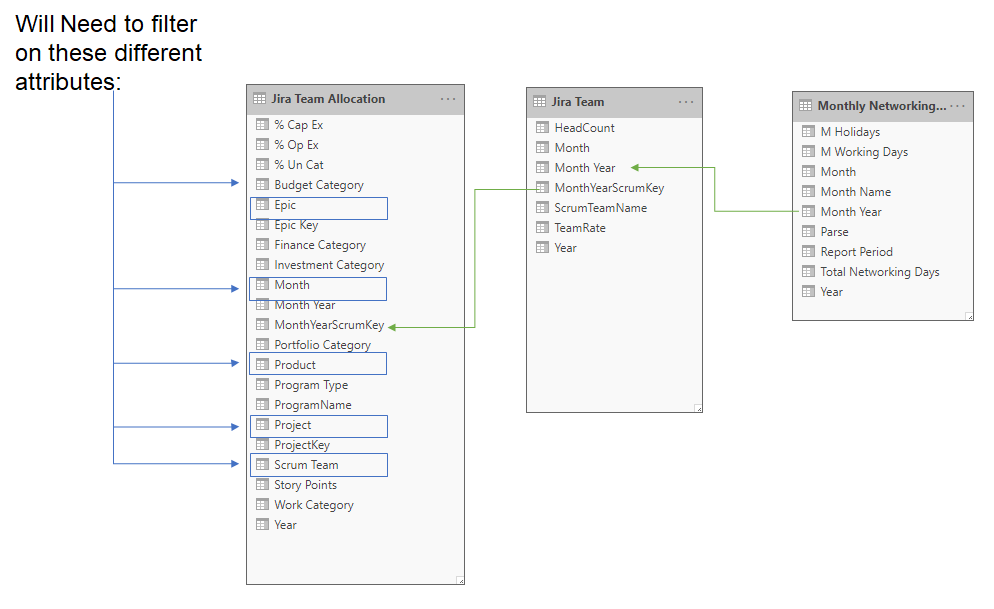Click the Jira Team table title

click(x=578, y=102)
